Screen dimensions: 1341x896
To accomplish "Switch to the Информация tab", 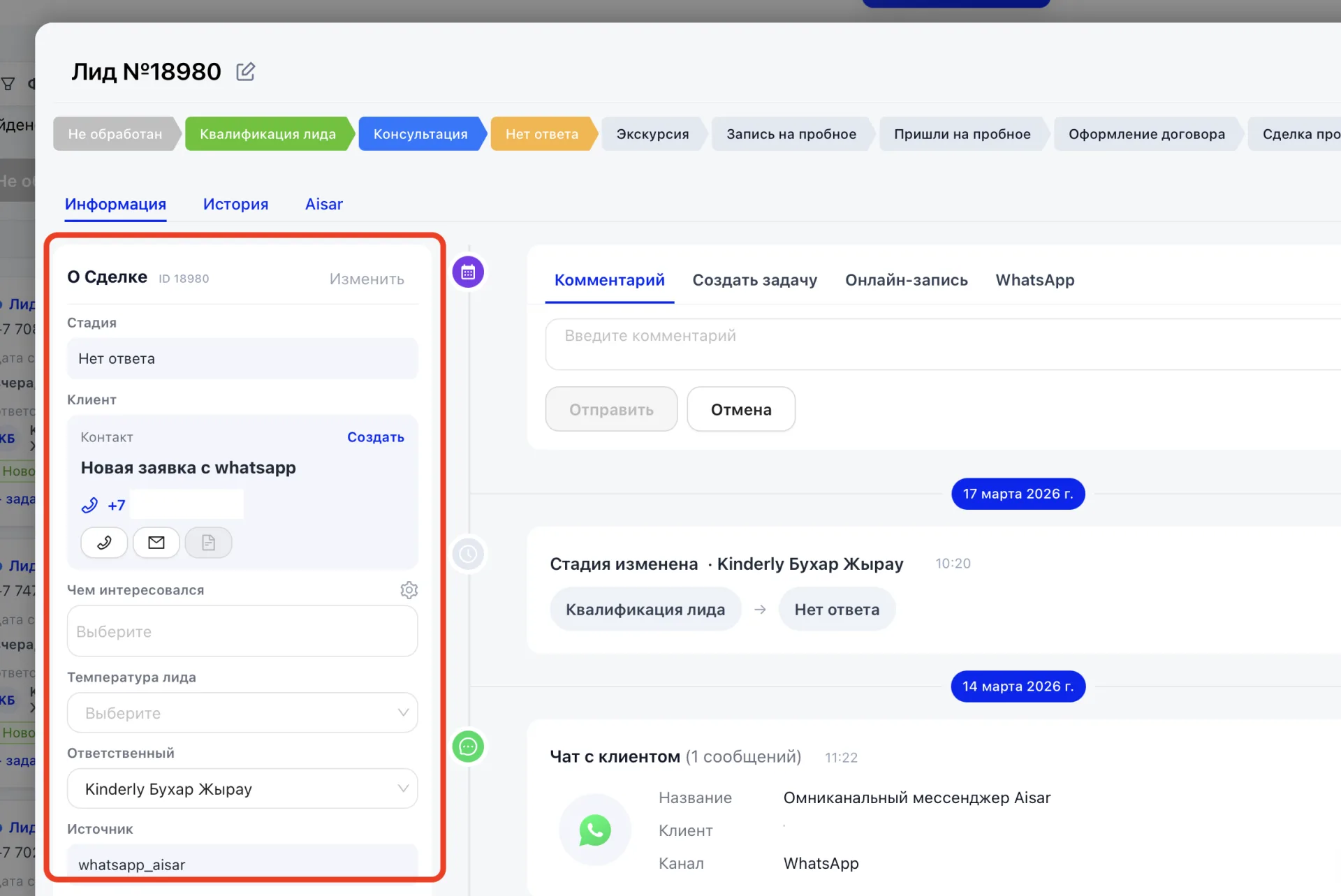I will [115, 204].
